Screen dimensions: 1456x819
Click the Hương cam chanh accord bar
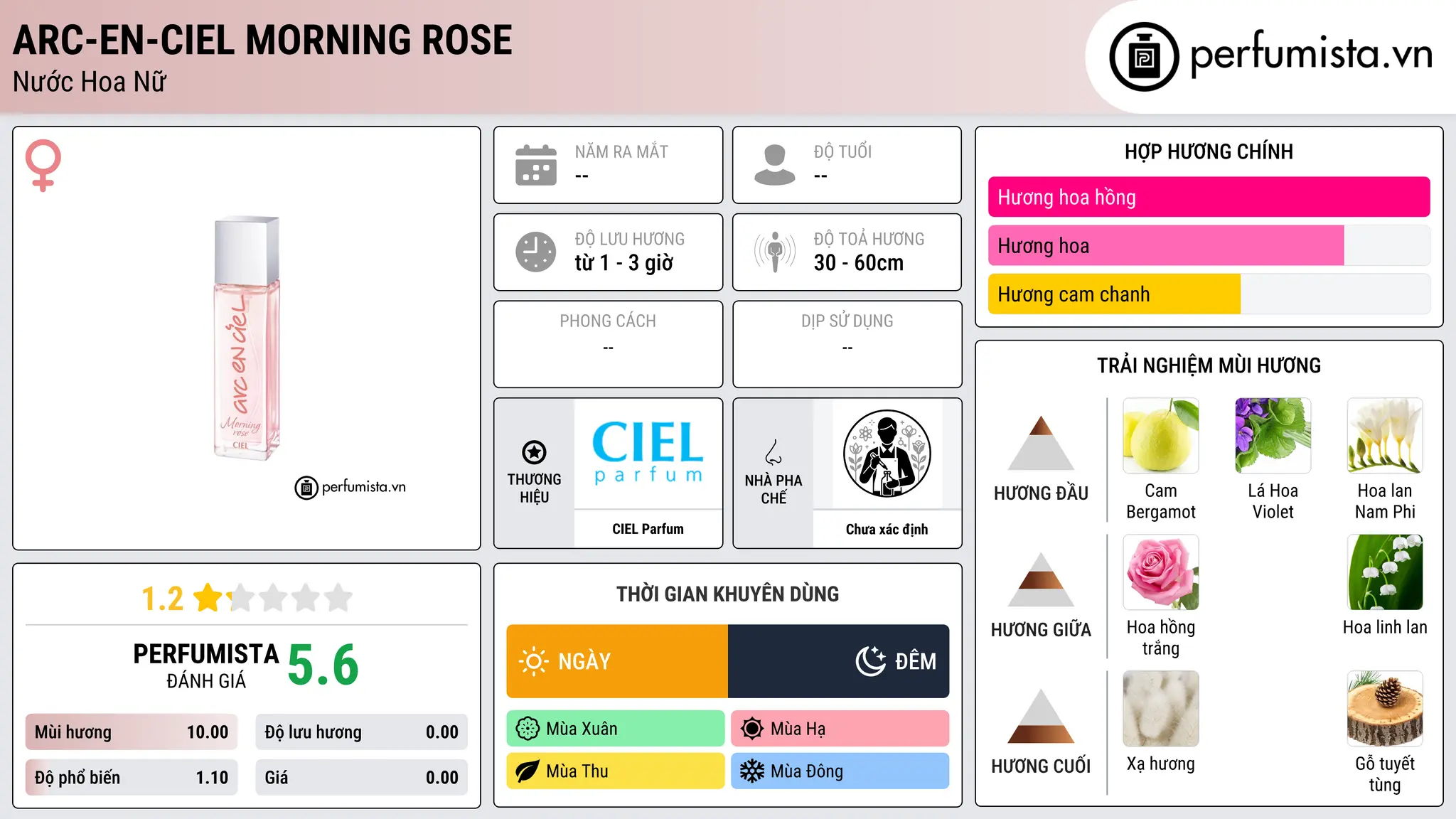click(1209, 294)
